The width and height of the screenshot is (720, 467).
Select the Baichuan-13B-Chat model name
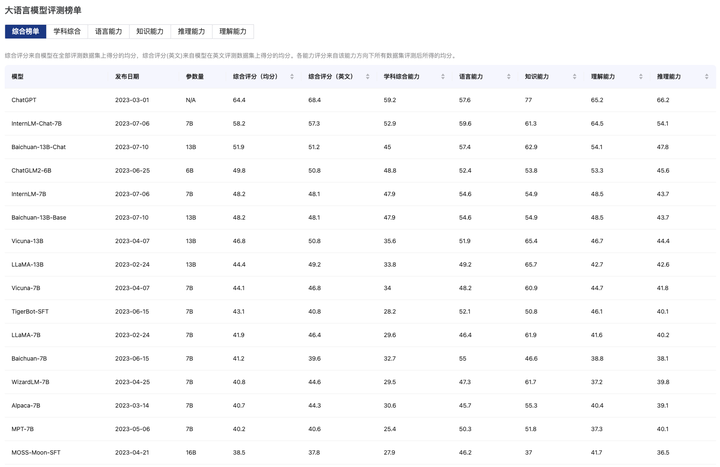click(39, 147)
